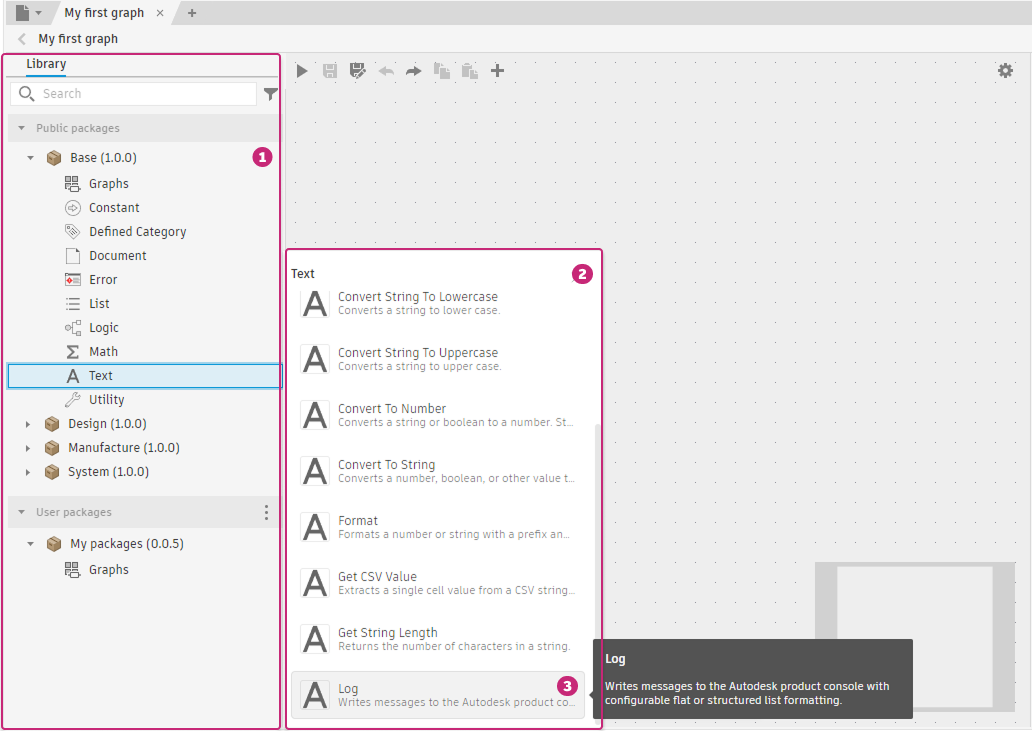Click the Manufacture (1.0.0) package icon

point(52,448)
